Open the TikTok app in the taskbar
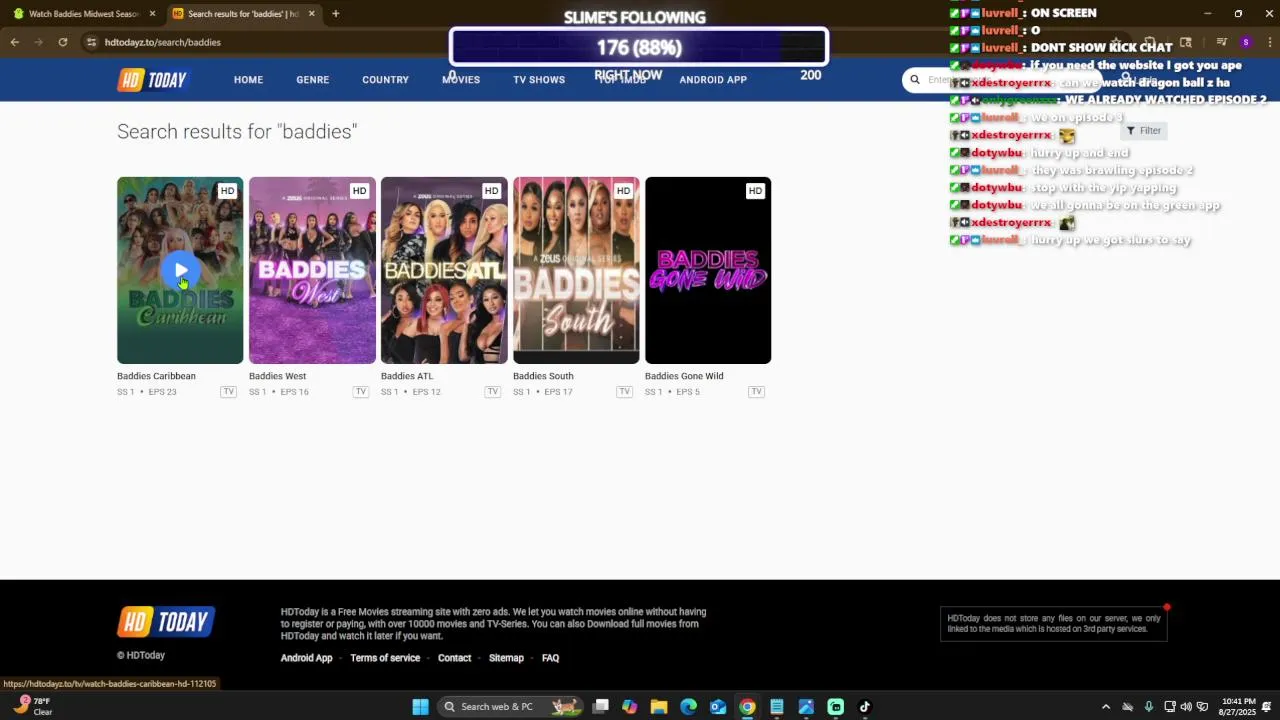The width and height of the screenshot is (1280, 720). coord(865,707)
